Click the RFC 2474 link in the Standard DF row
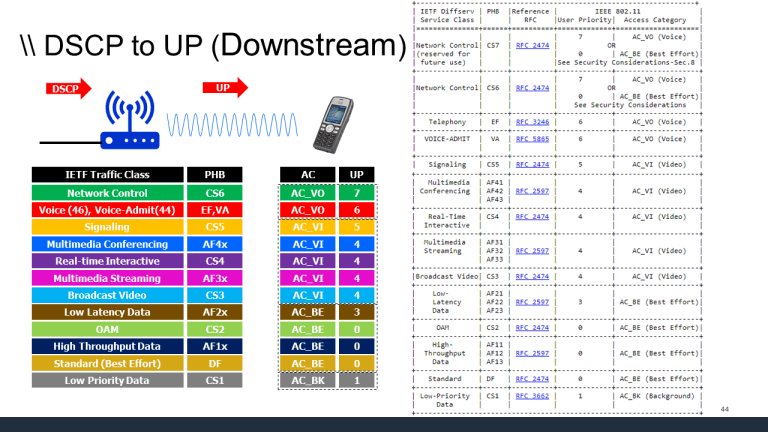This screenshot has width=768, height=432. pyautogui.click(x=532, y=379)
